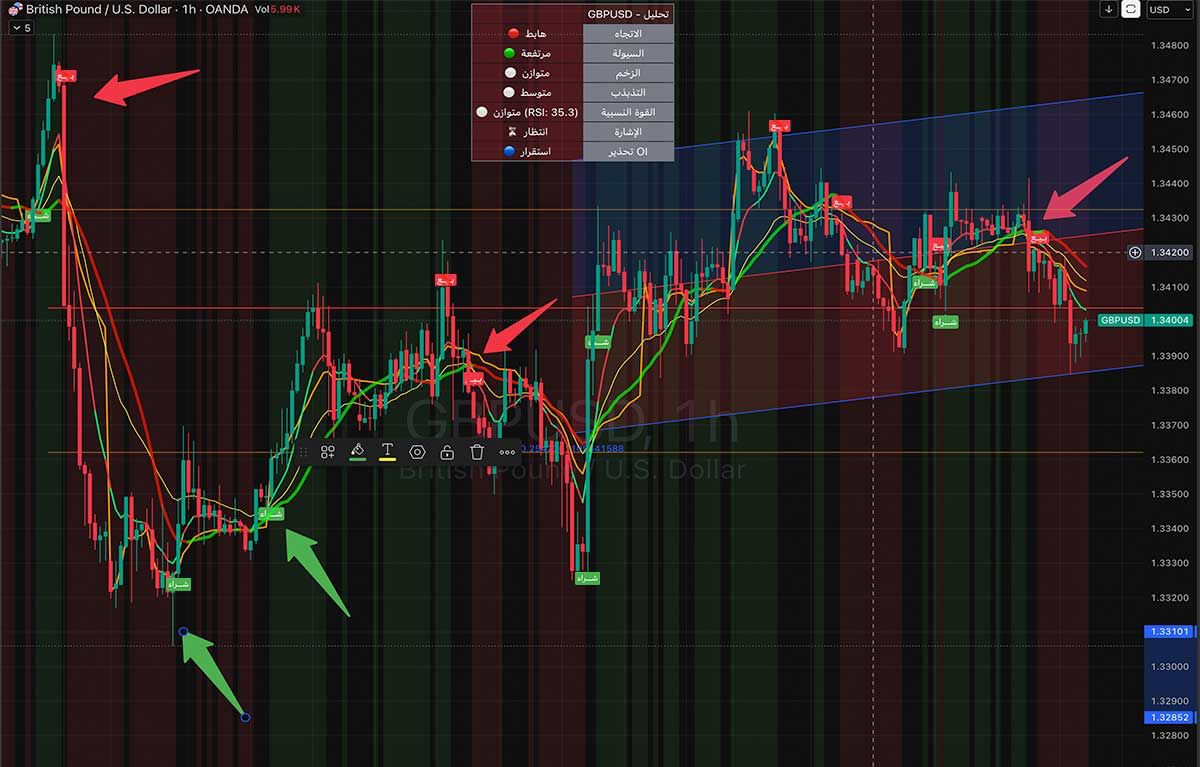This screenshot has width=1200, height=767.
Task: Click the الاتجاه row label in table
Action: click(629, 34)
